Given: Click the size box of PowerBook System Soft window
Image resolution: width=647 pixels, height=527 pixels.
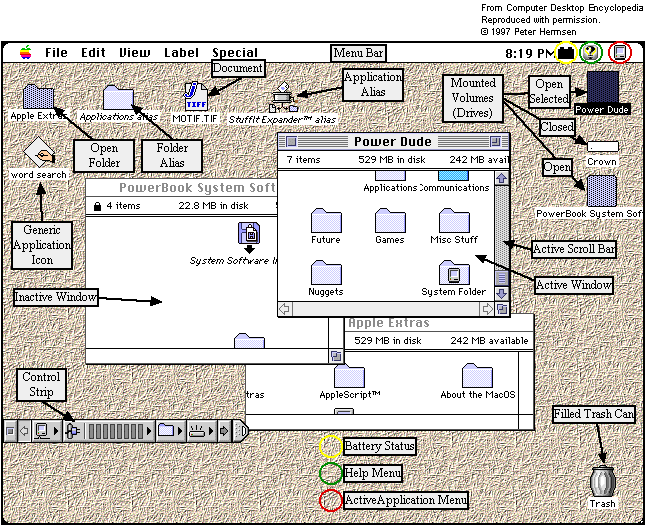Looking at the screenshot, I should tap(336, 356).
